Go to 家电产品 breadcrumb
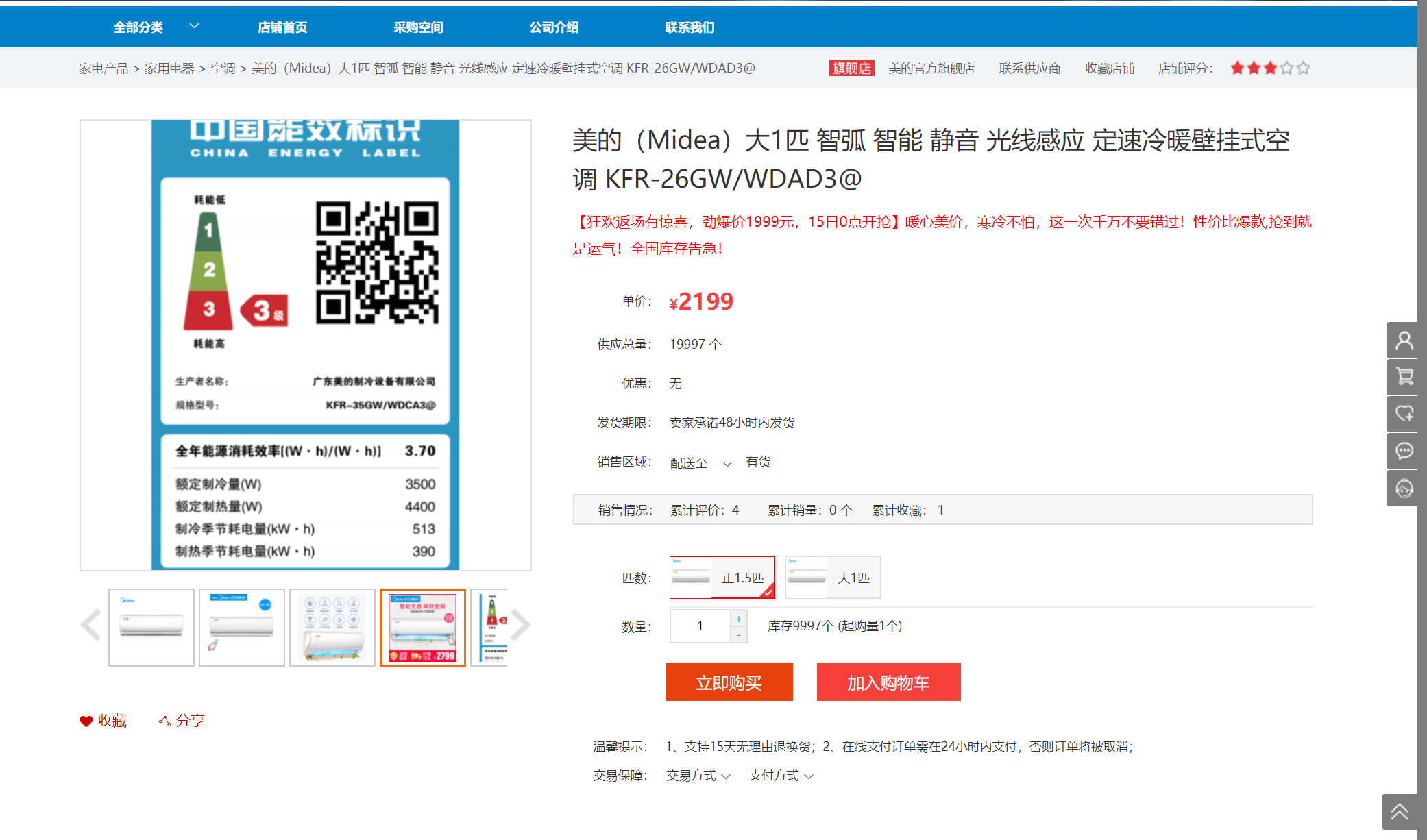 click(x=103, y=68)
